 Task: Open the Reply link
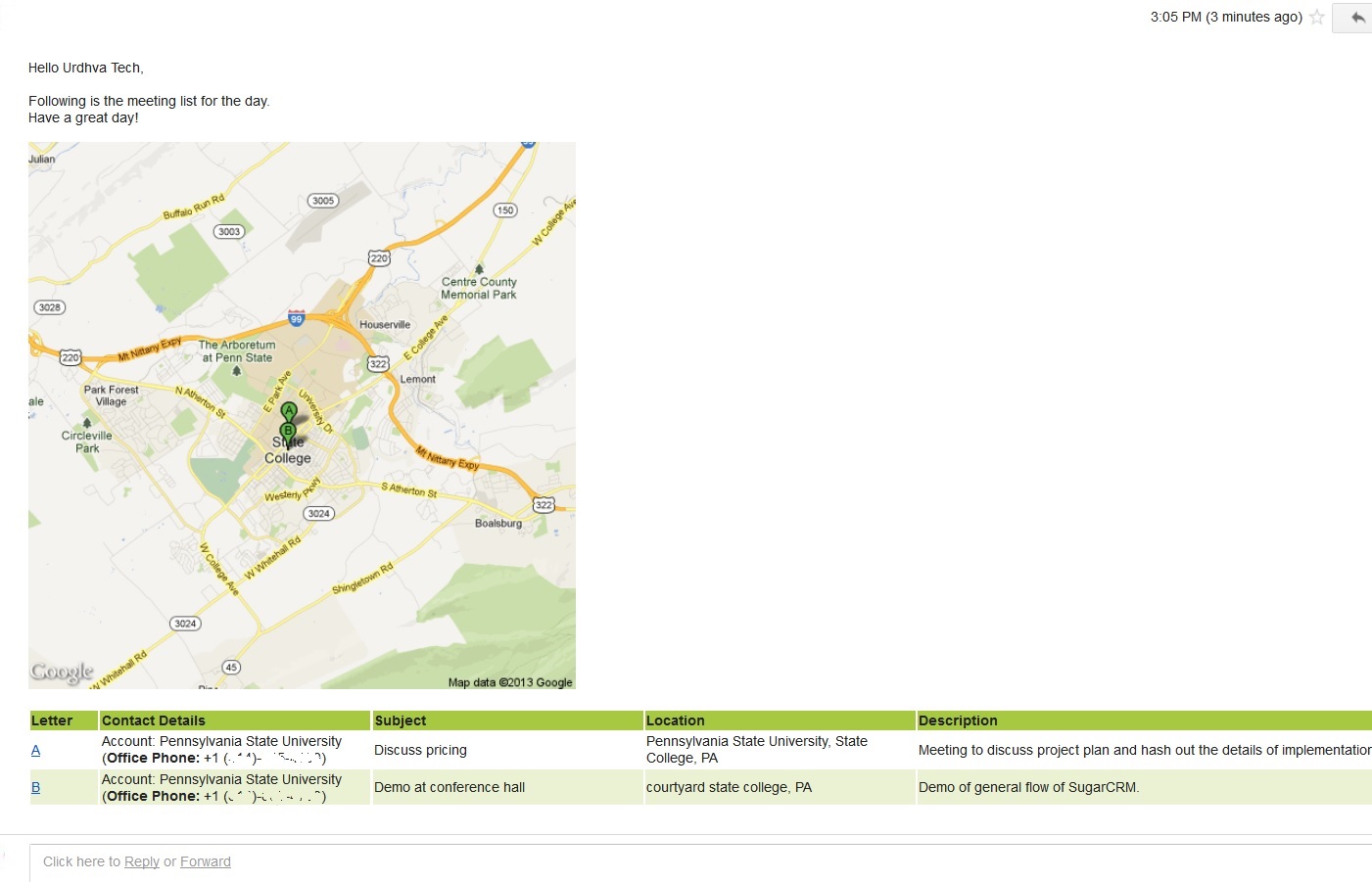(142, 861)
